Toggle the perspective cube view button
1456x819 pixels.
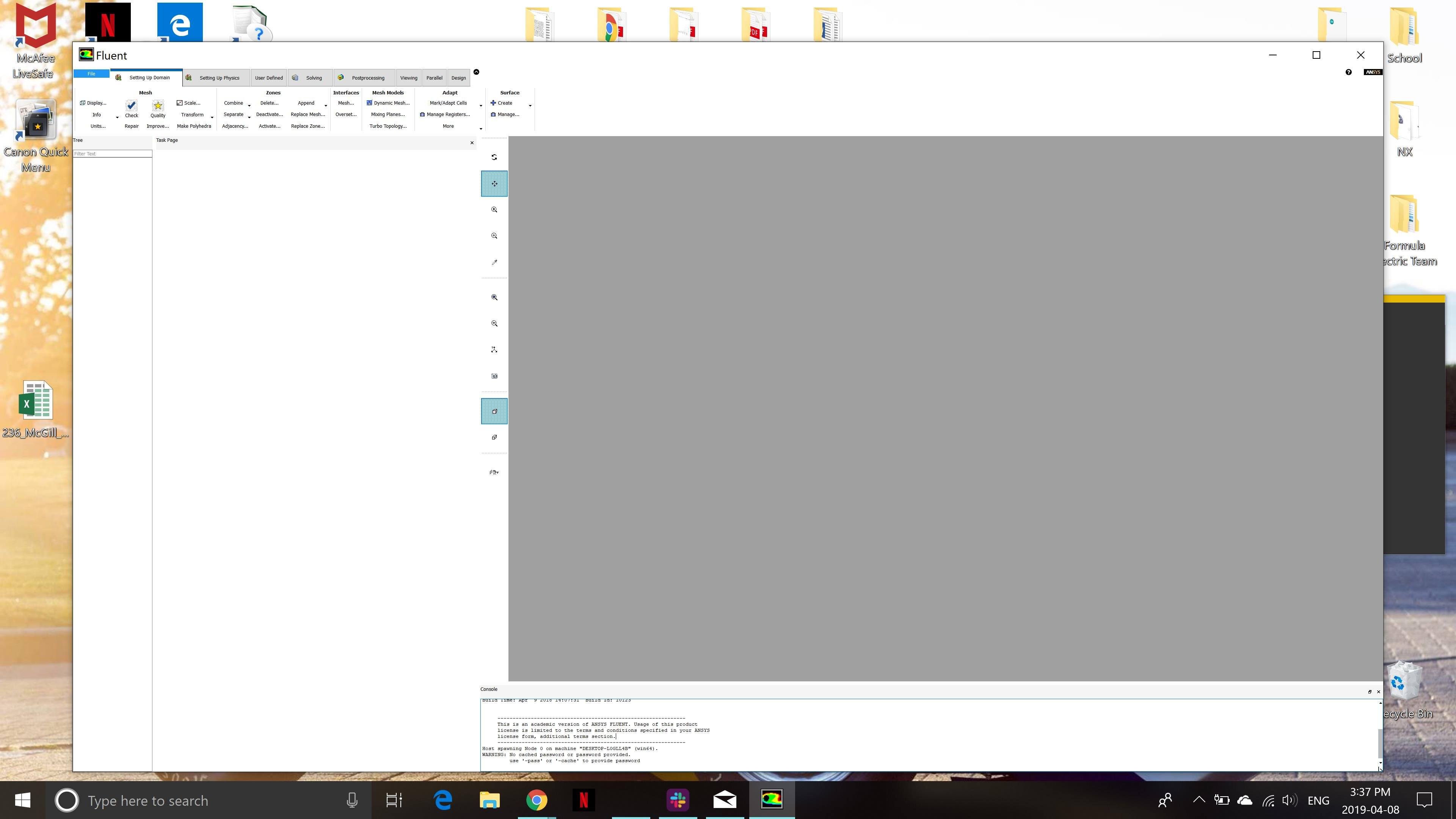click(x=494, y=411)
